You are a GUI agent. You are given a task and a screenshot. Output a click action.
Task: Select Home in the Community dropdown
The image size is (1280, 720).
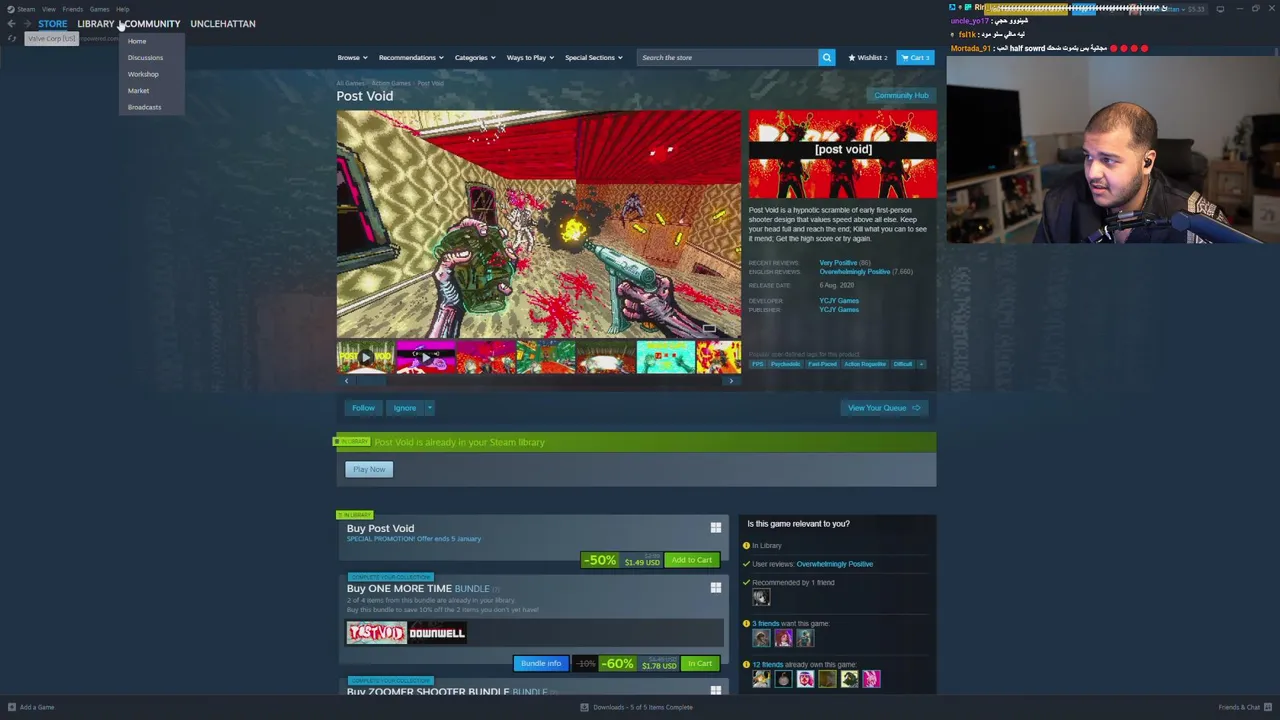click(137, 41)
